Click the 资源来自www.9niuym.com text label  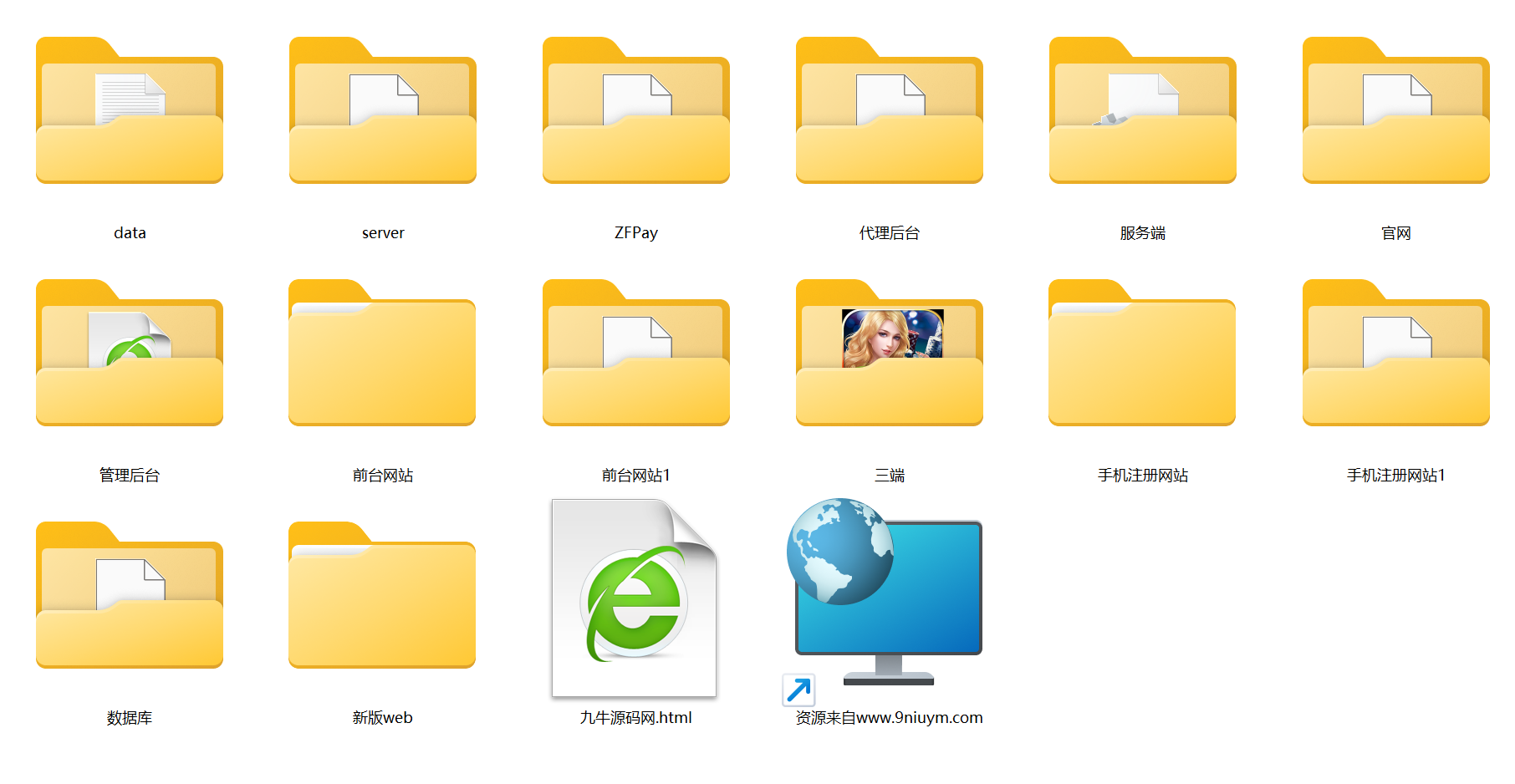(x=889, y=717)
